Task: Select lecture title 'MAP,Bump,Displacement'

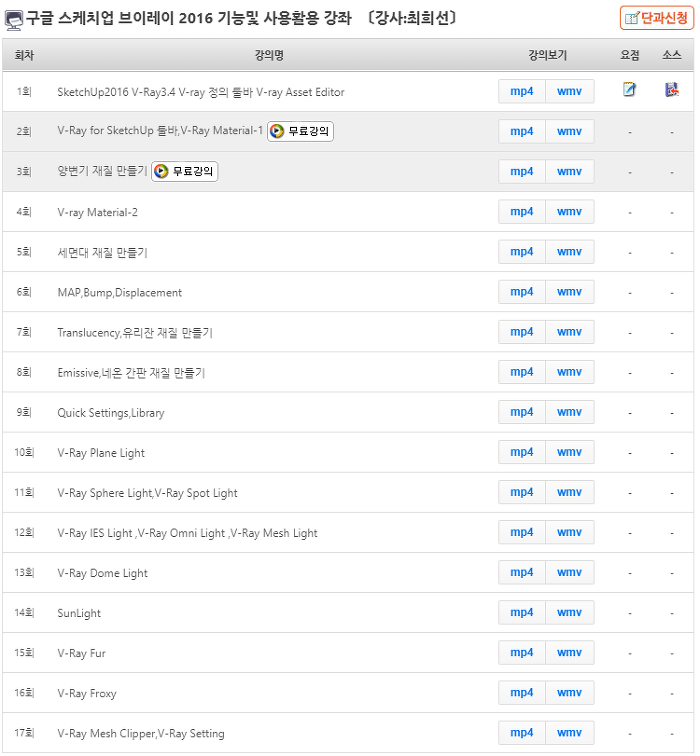Action: (120, 293)
